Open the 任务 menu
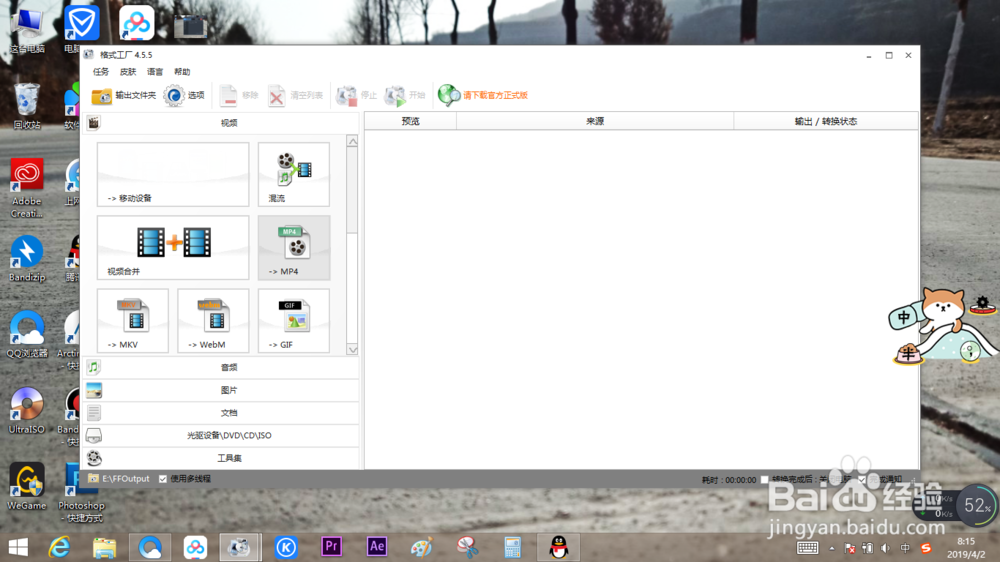The width and height of the screenshot is (1000, 562). (x=101, y=71)
